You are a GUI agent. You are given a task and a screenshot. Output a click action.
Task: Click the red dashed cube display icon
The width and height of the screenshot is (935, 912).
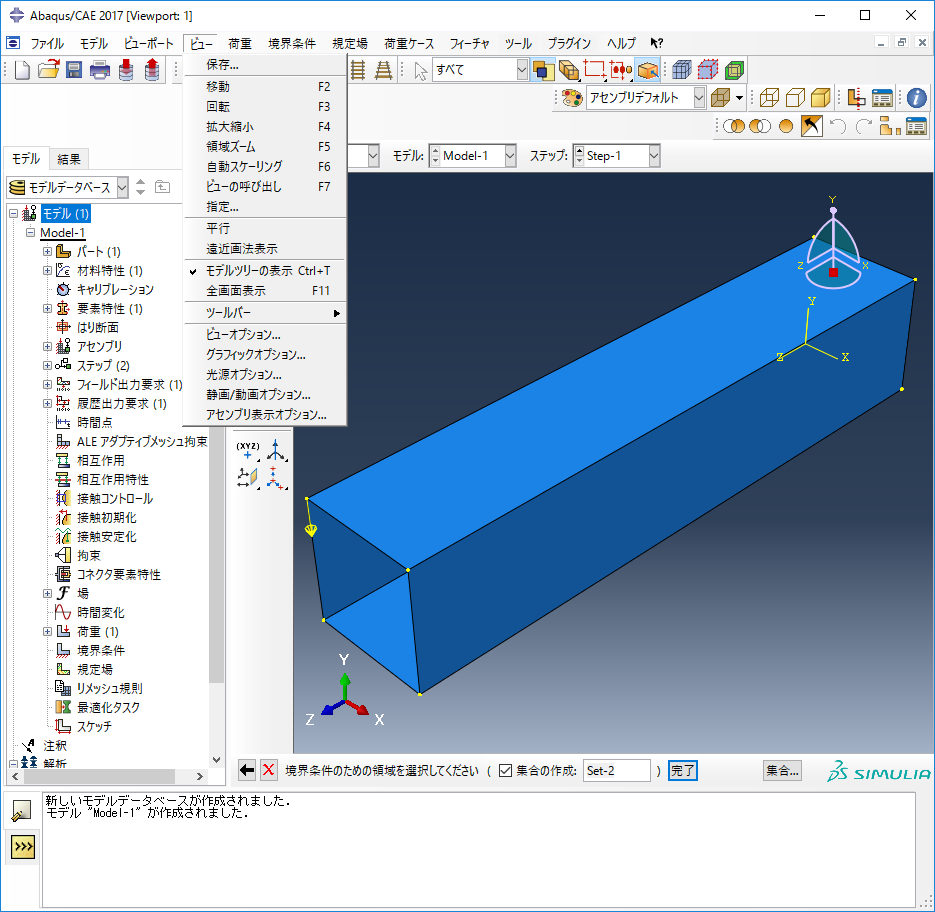708,70
